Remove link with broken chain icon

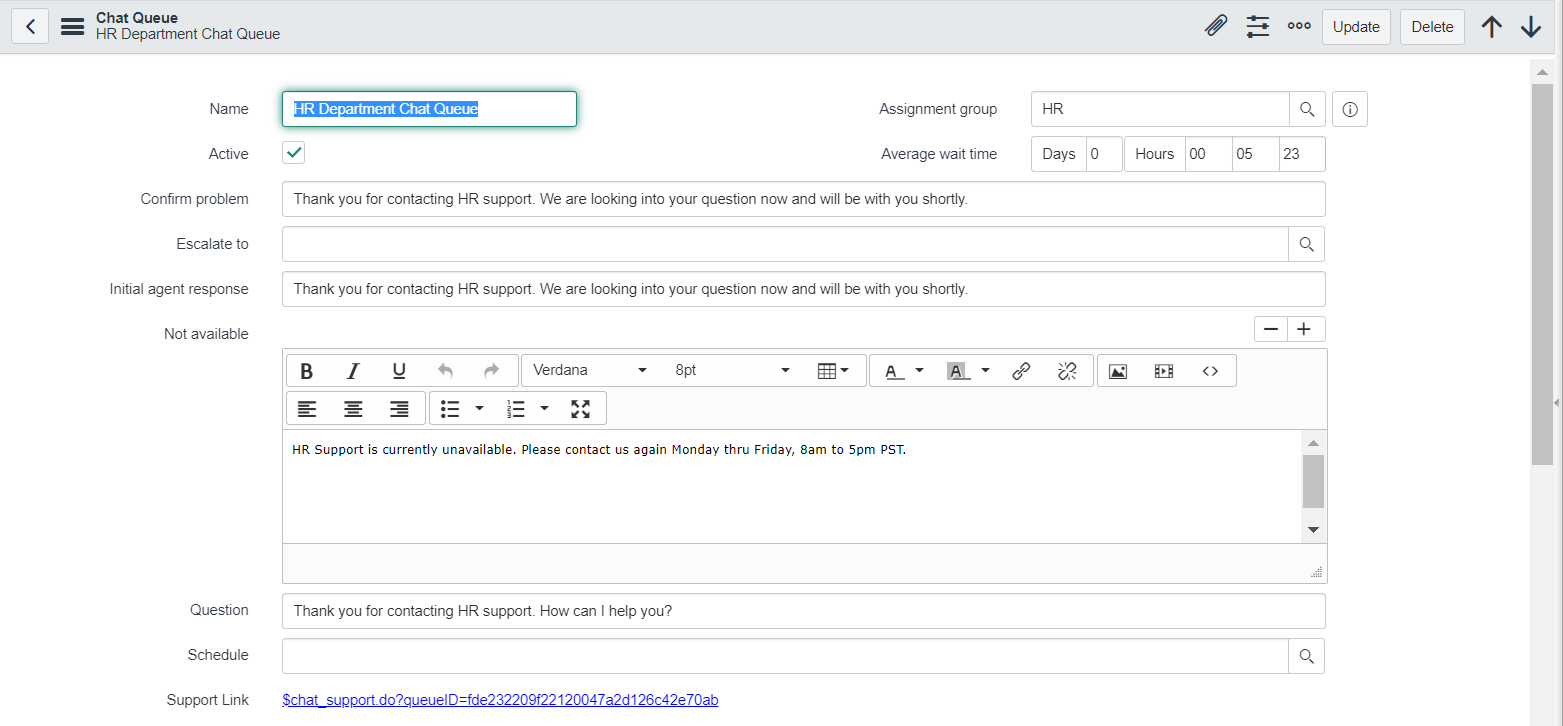(1067, 371)
